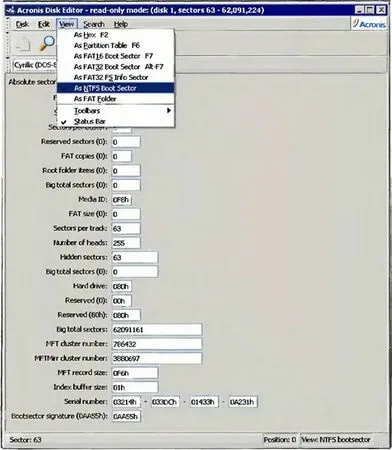Click the Bootsector signature field

pos(126,416)
